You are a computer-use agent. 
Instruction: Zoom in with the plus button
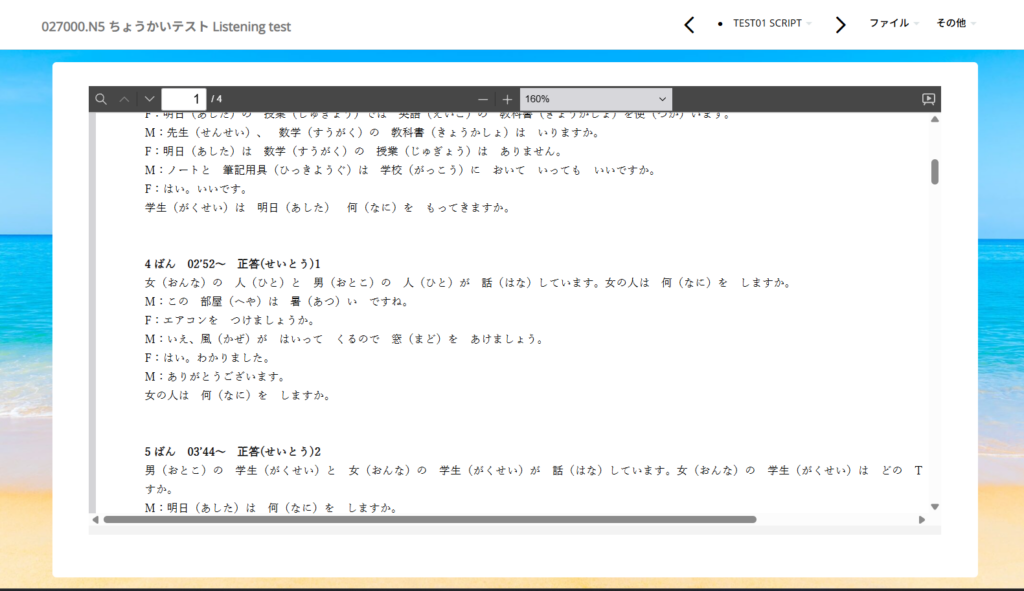pos(507,99)
